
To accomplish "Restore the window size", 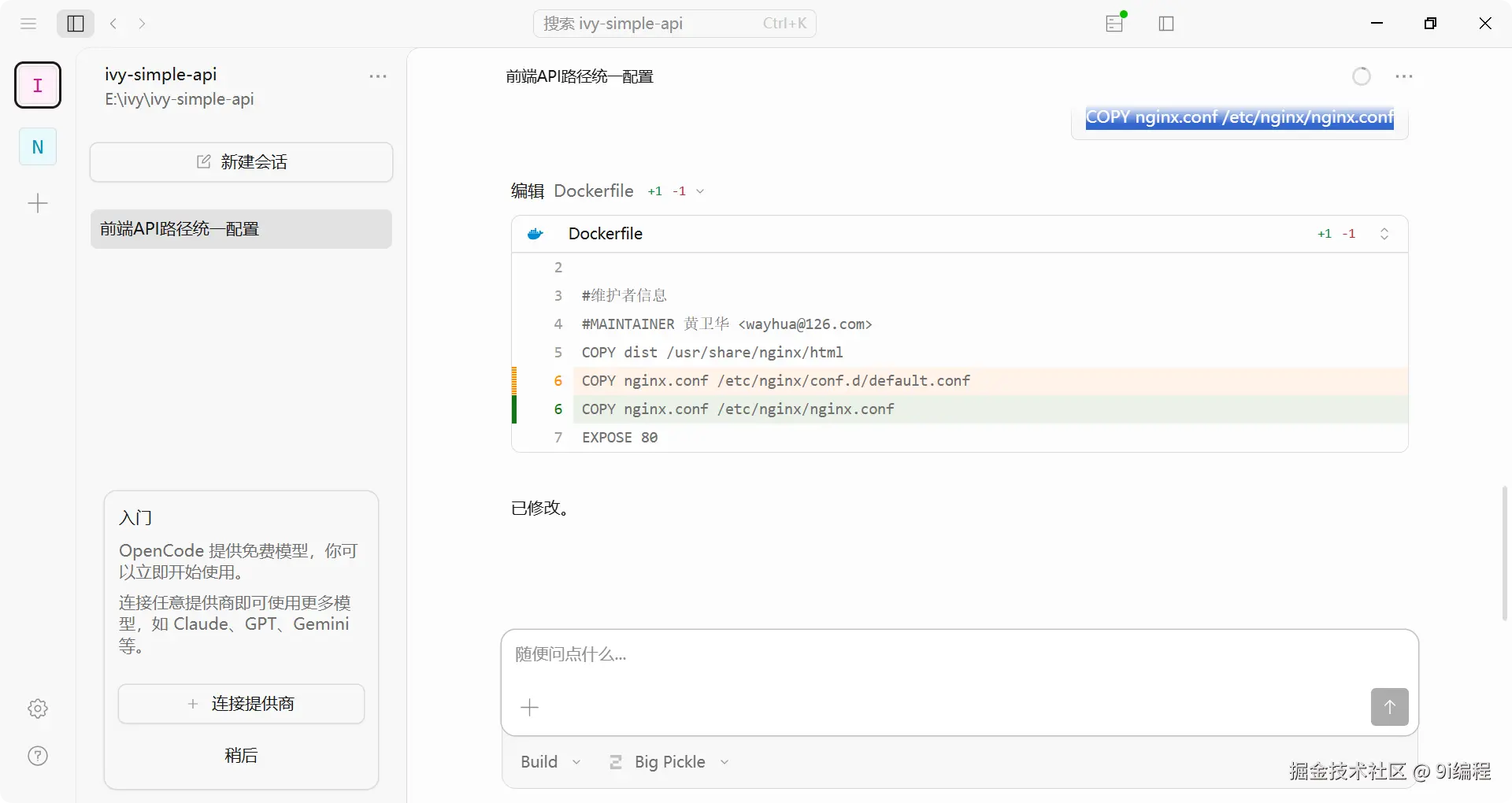I will pos(1431,24).
